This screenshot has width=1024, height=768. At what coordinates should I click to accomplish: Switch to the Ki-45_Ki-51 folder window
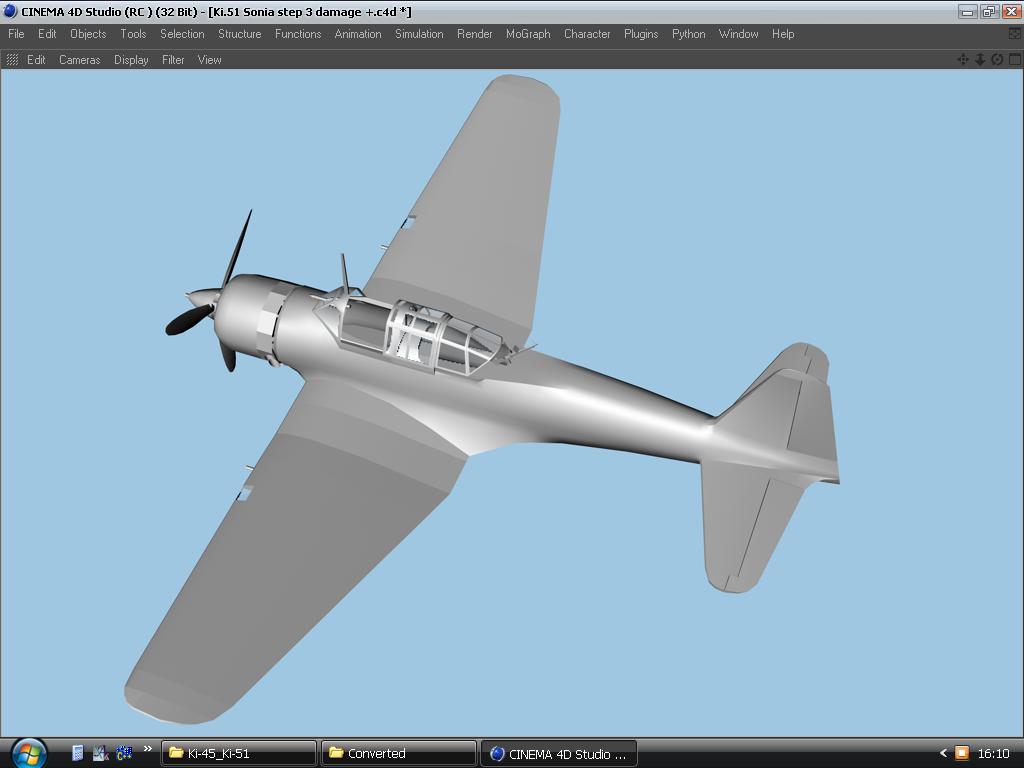[239, 754]
